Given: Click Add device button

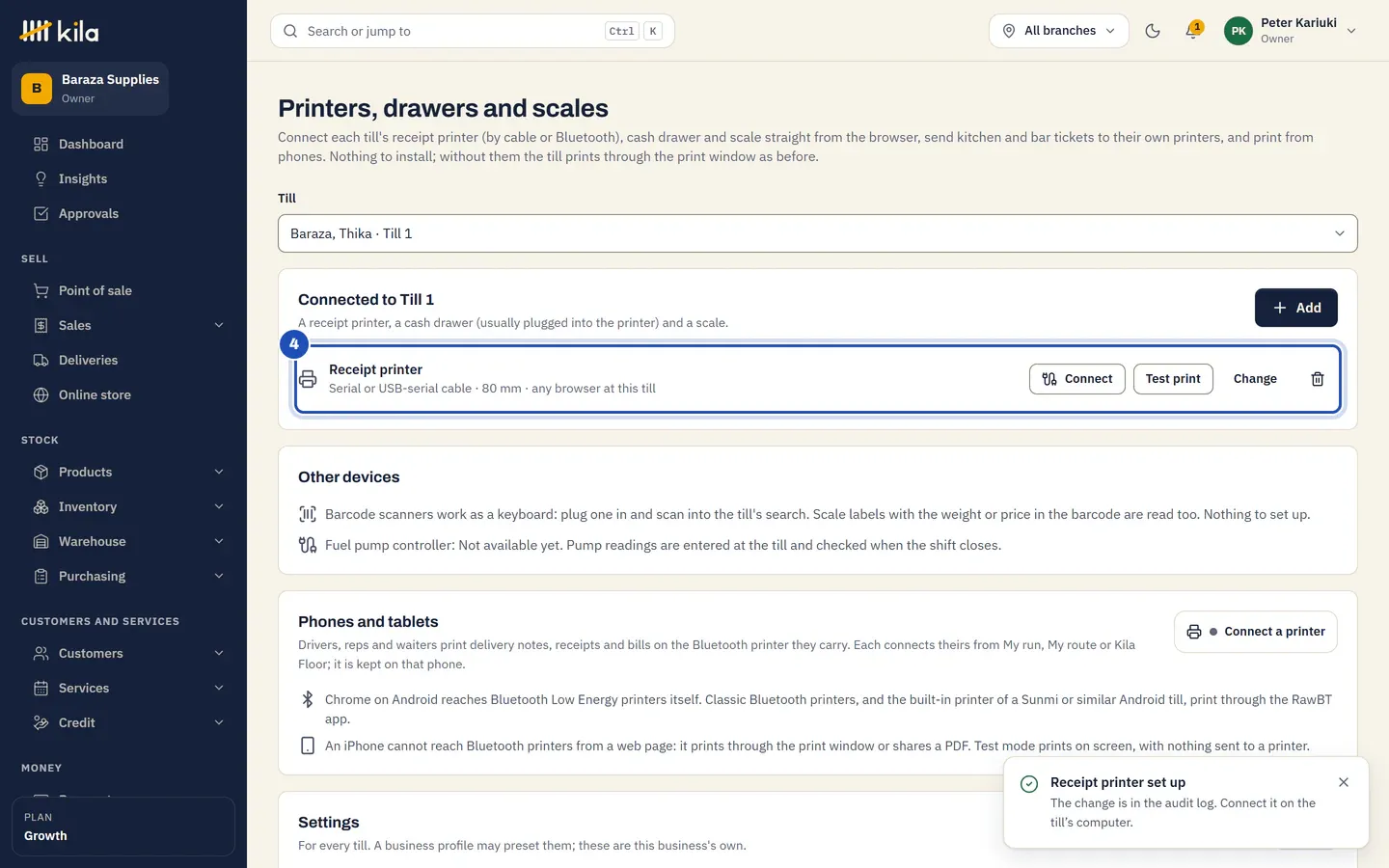Looking at the screenshot, I should click(x=1295, y=308).
